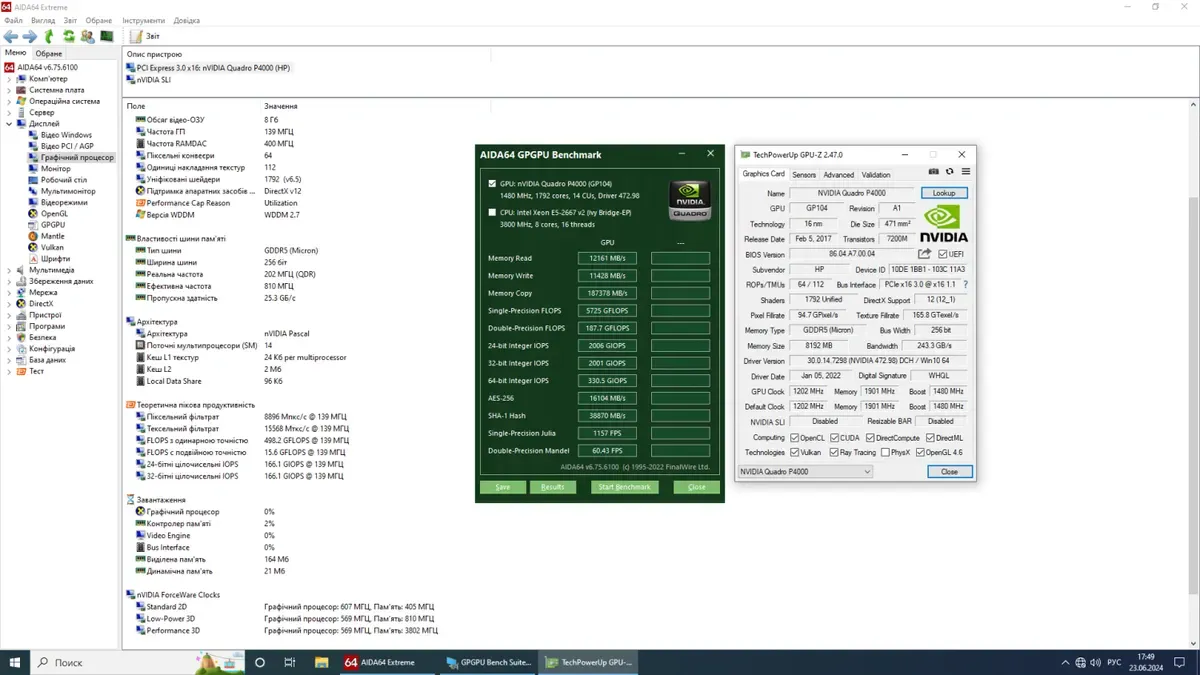
Task: Click the GPU-Z screenshot camera icon
Action: [933, 172]
